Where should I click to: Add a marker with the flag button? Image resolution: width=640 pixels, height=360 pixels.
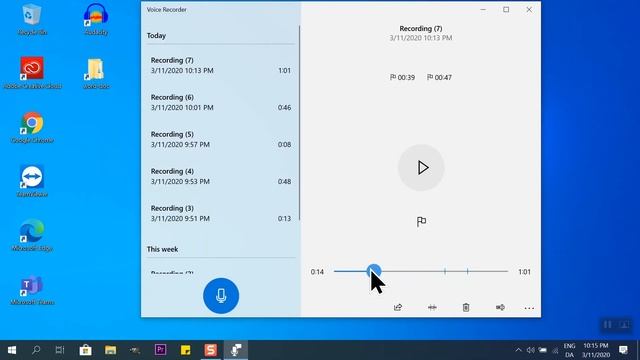tap(421, 221)
